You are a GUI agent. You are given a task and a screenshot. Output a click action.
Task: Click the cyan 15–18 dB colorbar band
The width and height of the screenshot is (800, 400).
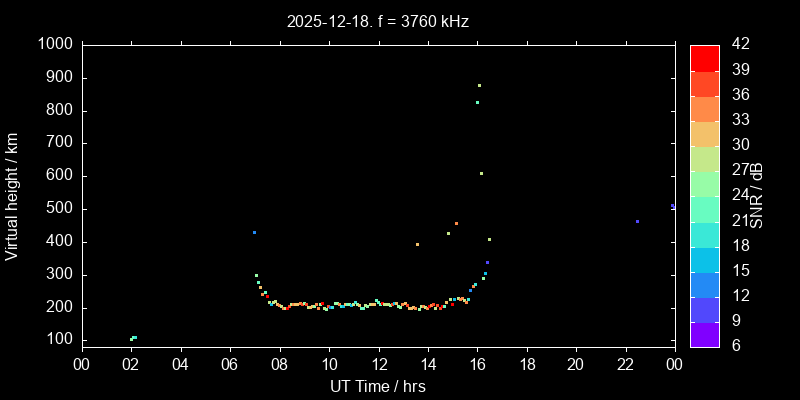[705, 258]
